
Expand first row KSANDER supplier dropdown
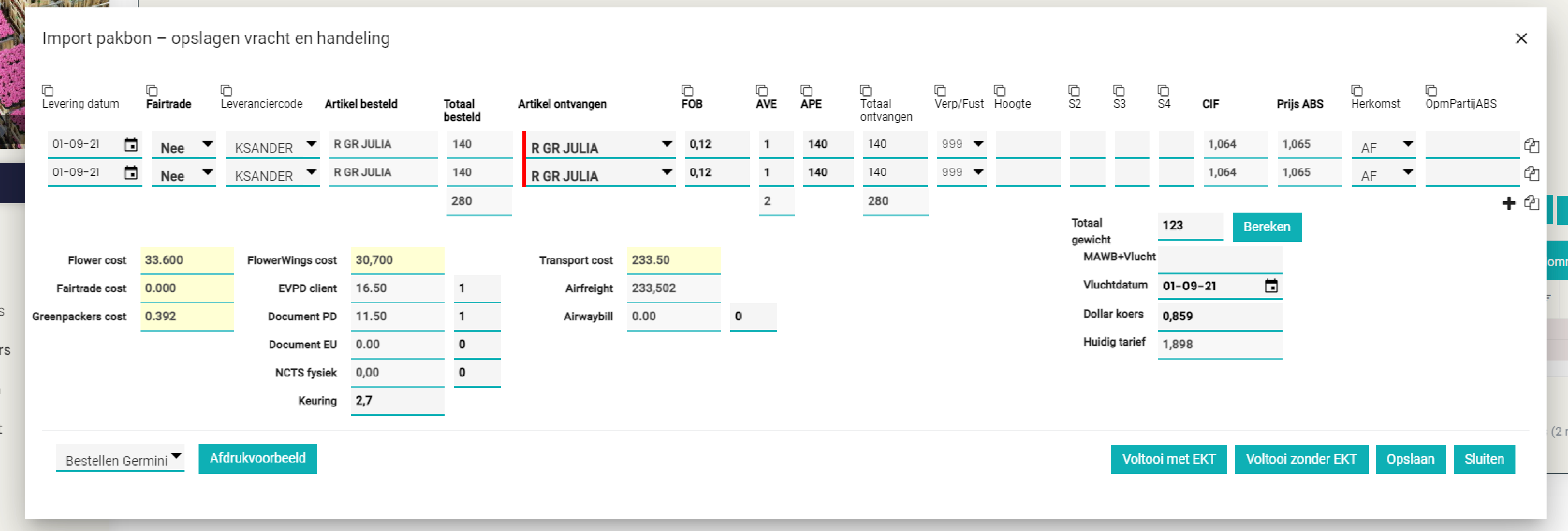[x=273, y=145]
